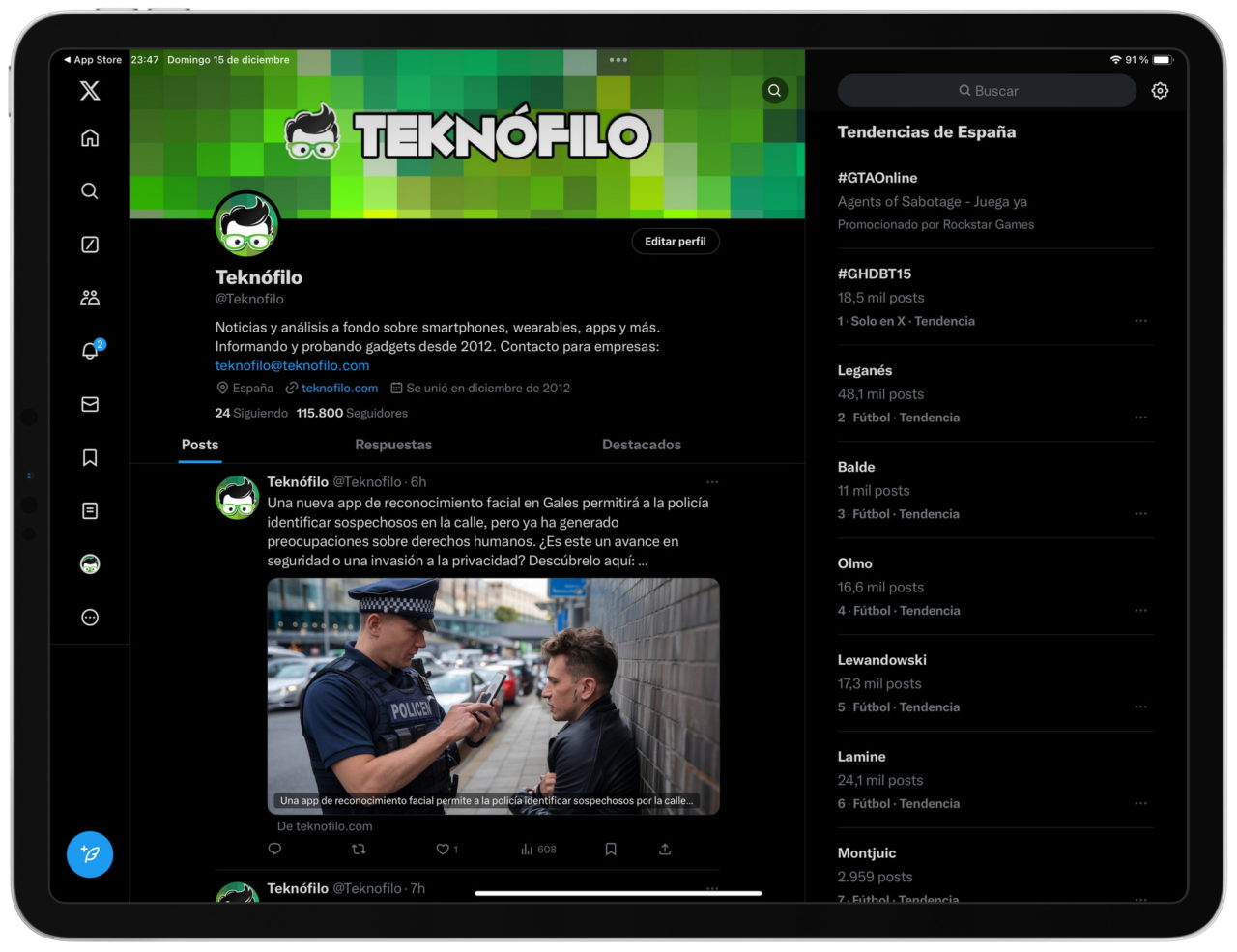Open more options for Olmo trend
The height and width of the screenshot is (952, 1237).
pos(1141,611)
